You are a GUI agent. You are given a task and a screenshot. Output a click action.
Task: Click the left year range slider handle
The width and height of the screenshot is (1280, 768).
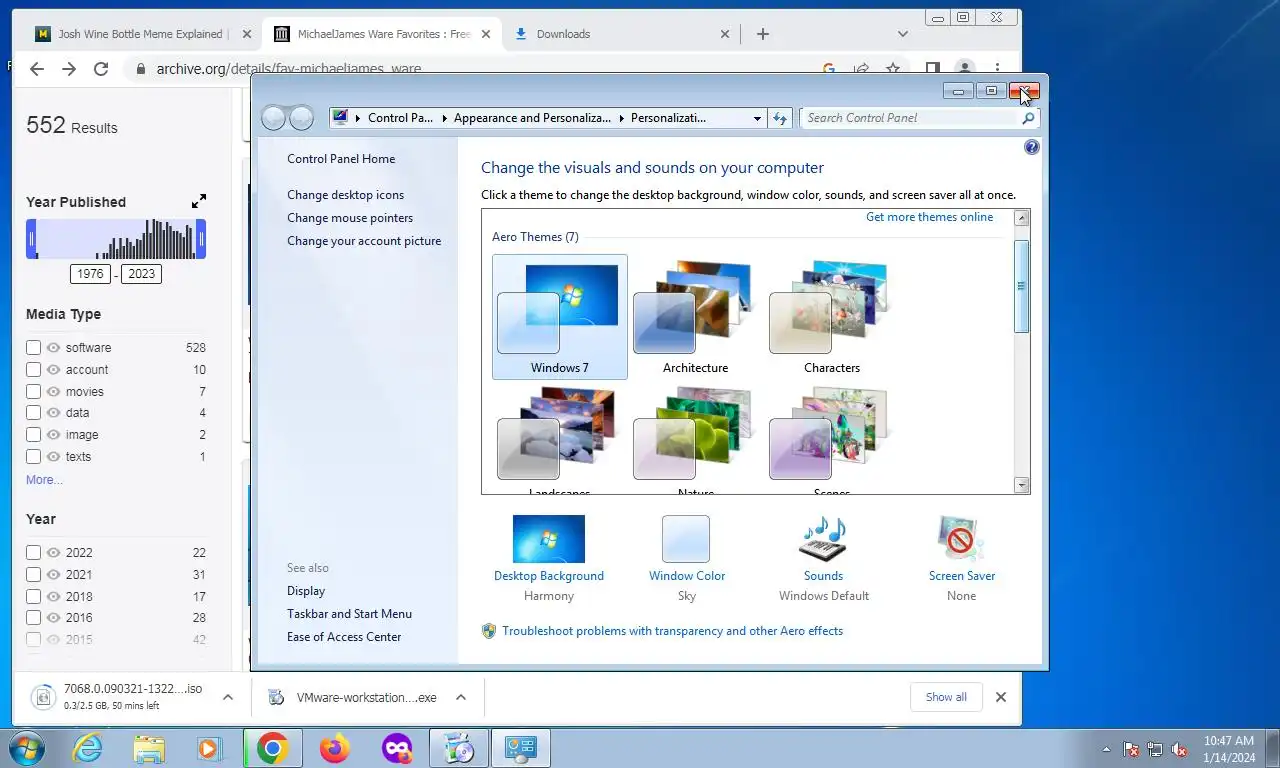click(31, 239)
